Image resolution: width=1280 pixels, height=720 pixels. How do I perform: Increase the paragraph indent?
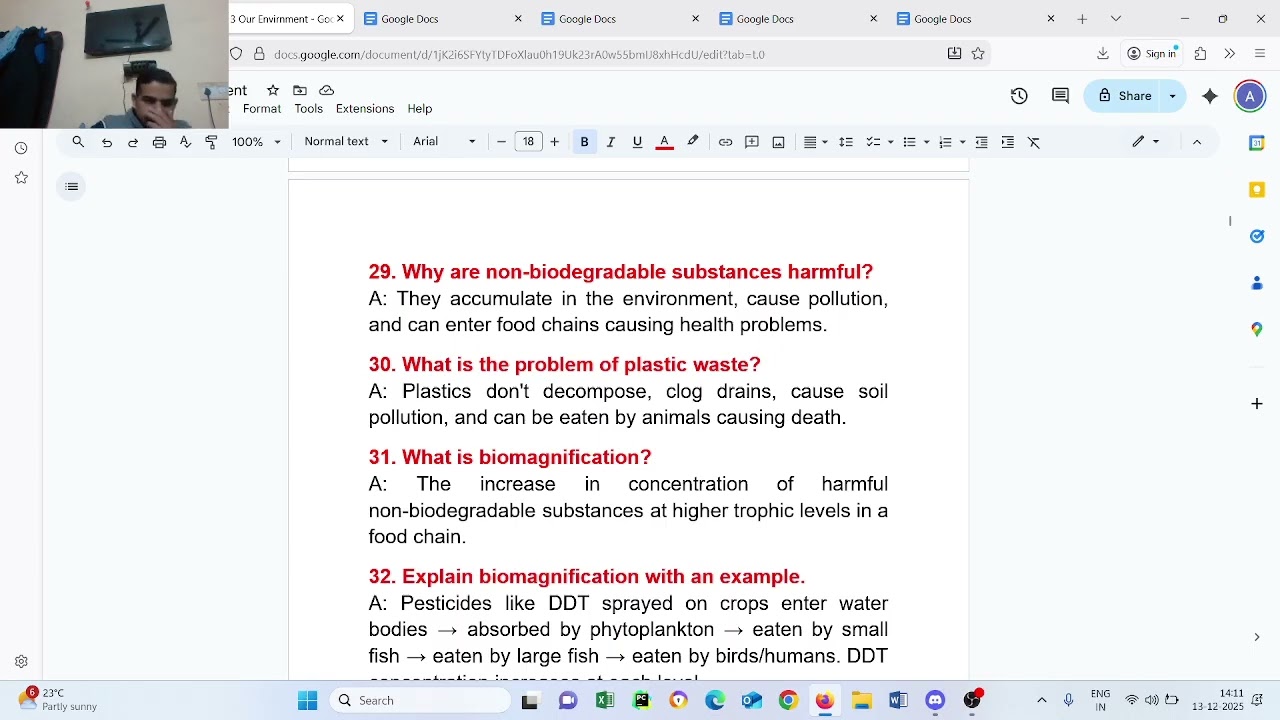(x=1008, y=142)
